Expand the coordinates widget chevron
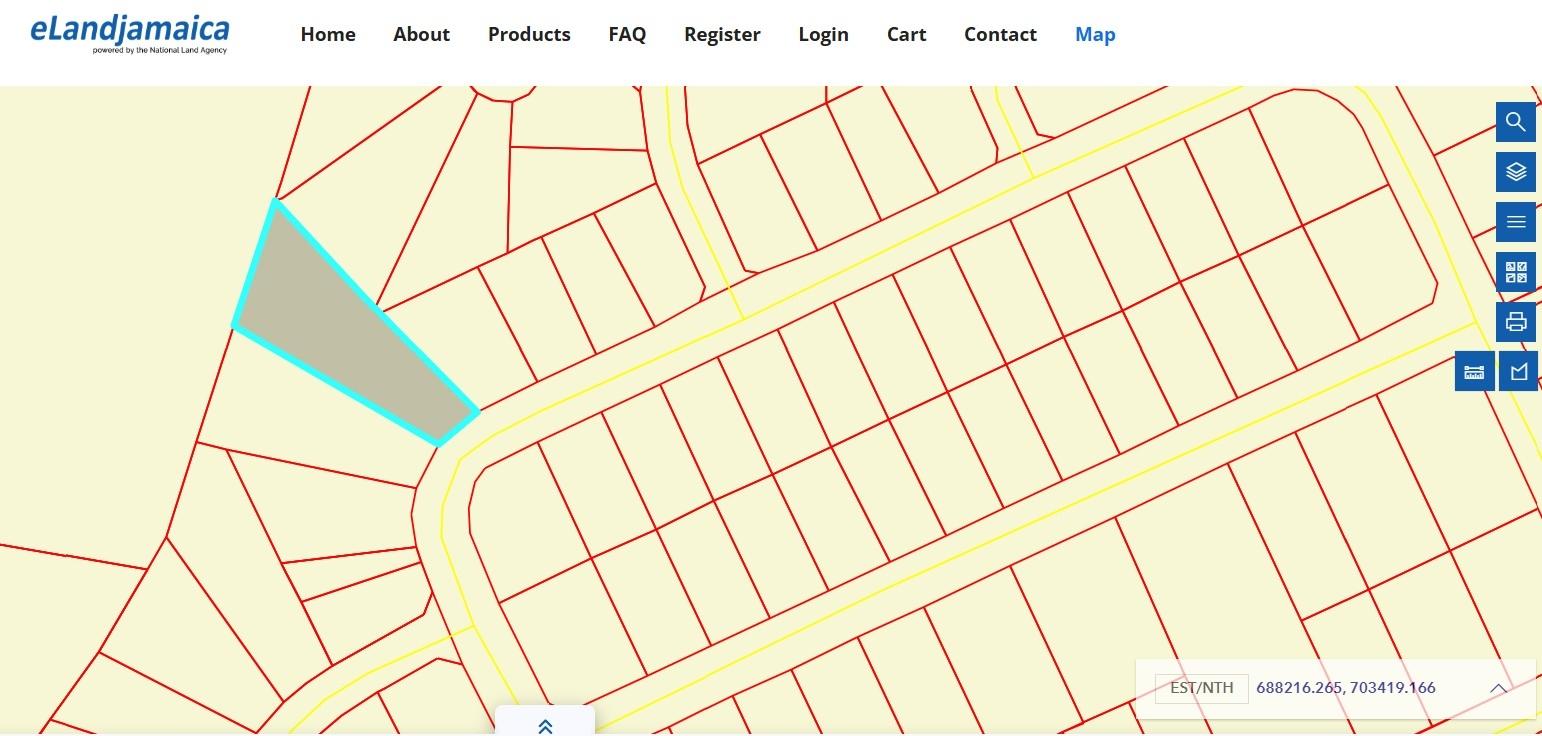The height and width of the screenshot is (736, 1542). (1498, 688)
